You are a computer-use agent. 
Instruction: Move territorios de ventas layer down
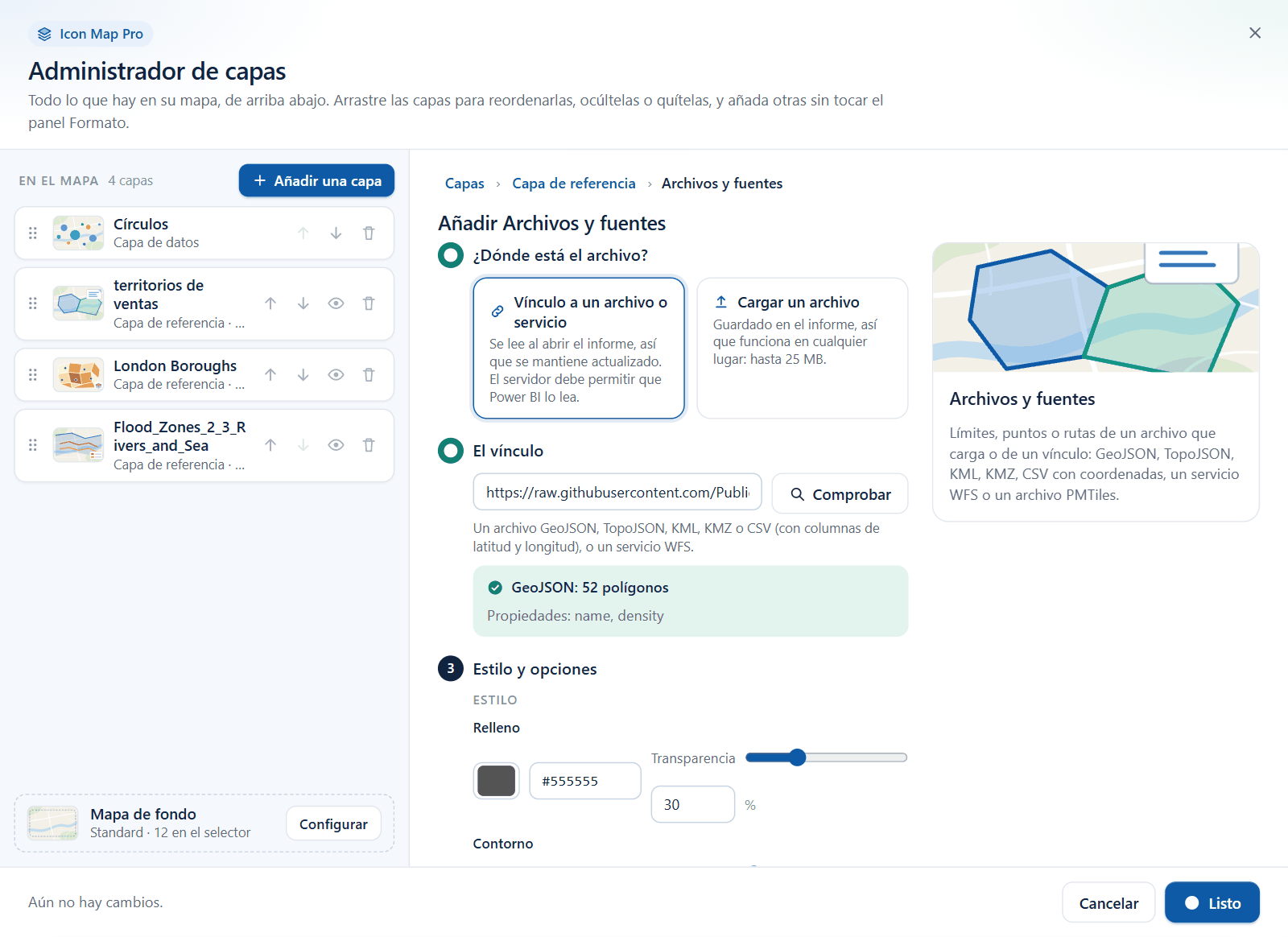(x=303, y=303)
